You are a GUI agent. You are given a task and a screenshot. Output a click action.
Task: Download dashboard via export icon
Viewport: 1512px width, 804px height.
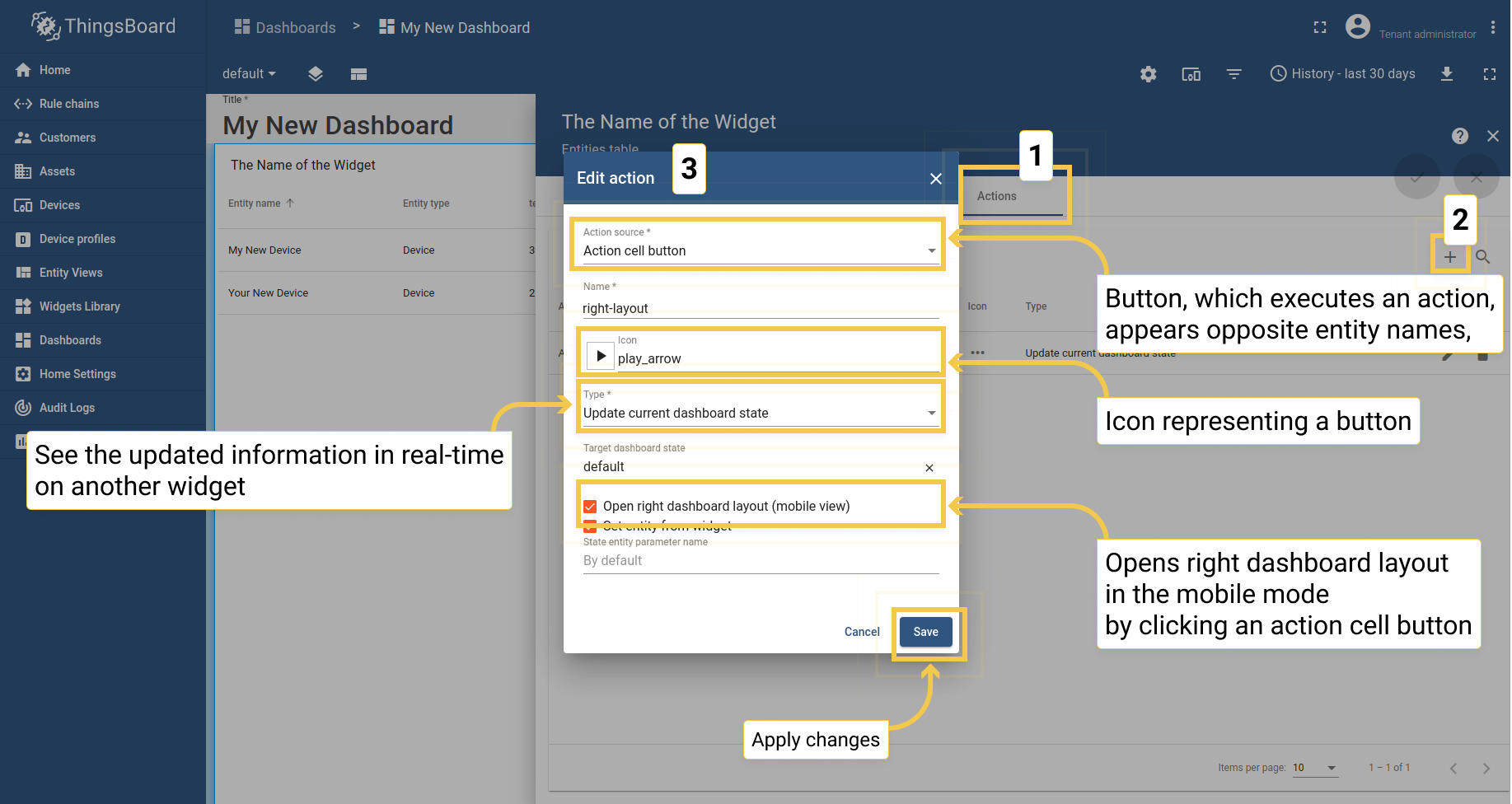[1446, 74]
